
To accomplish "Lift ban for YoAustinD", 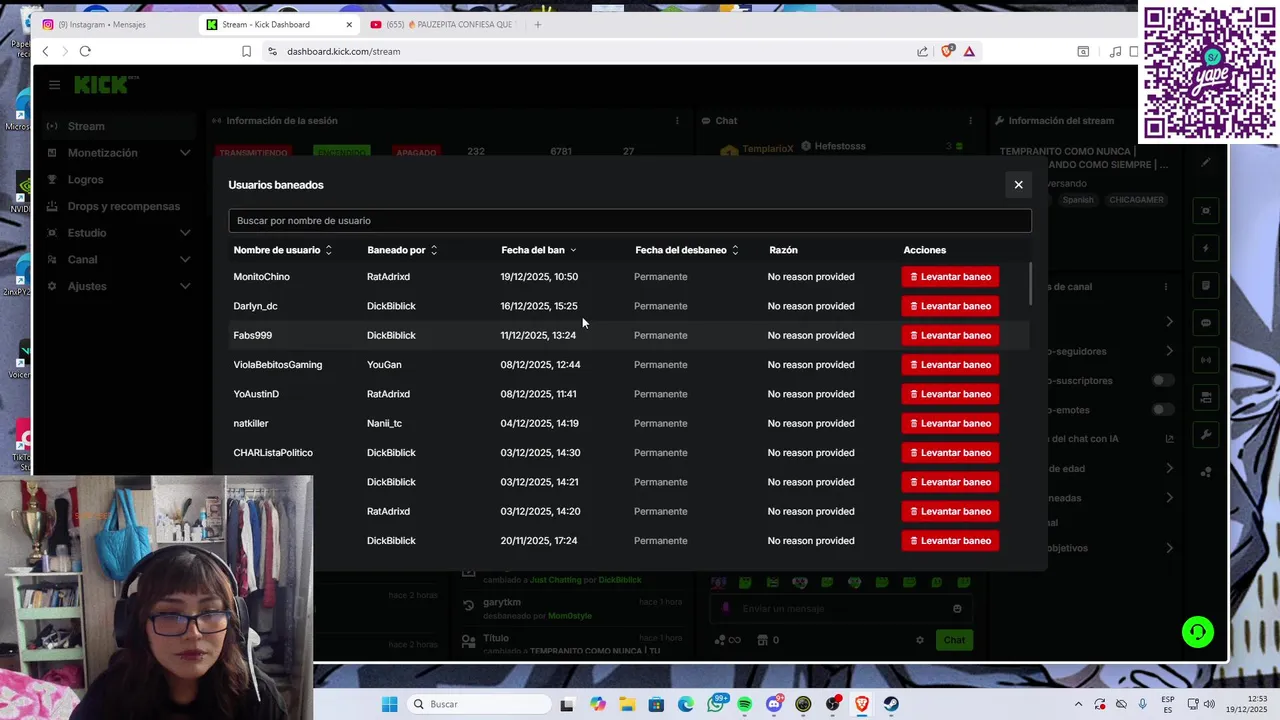I will click(950, 394).
